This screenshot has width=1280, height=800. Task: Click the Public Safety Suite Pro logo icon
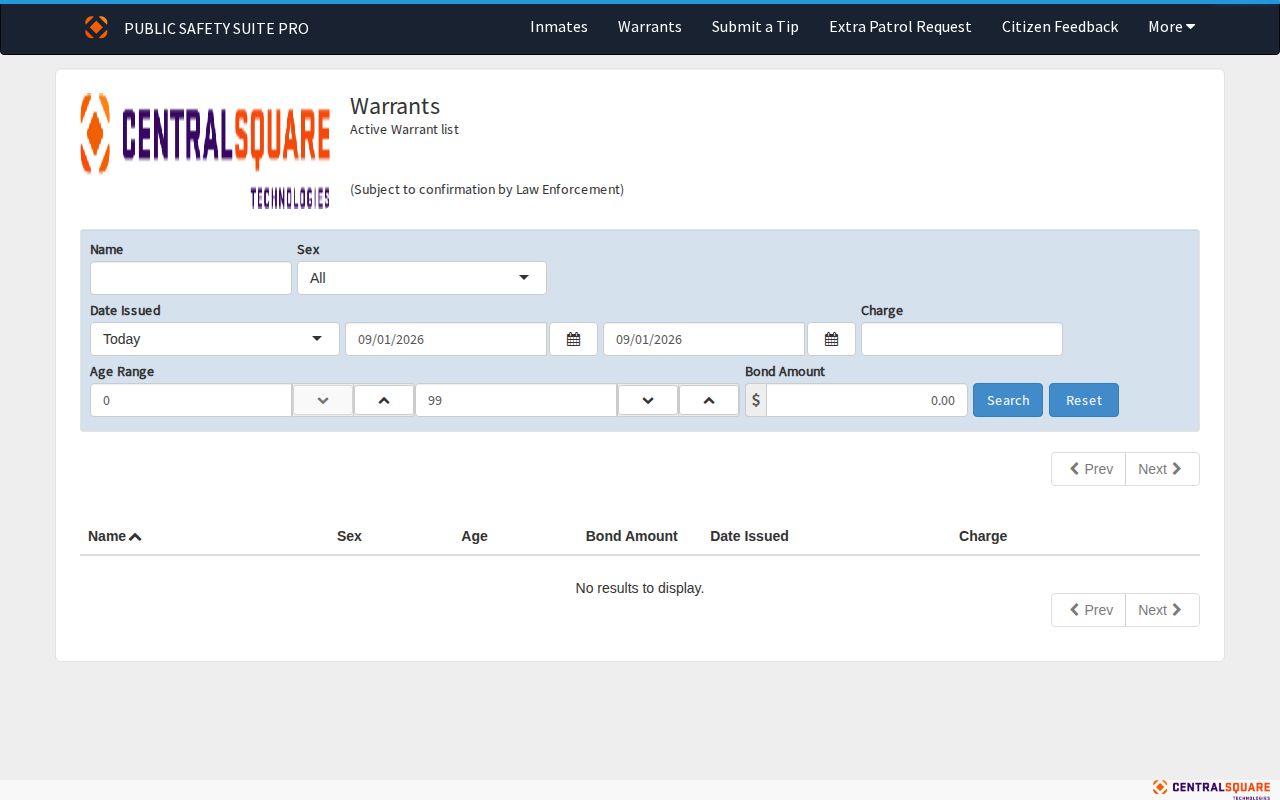(96, 27)
